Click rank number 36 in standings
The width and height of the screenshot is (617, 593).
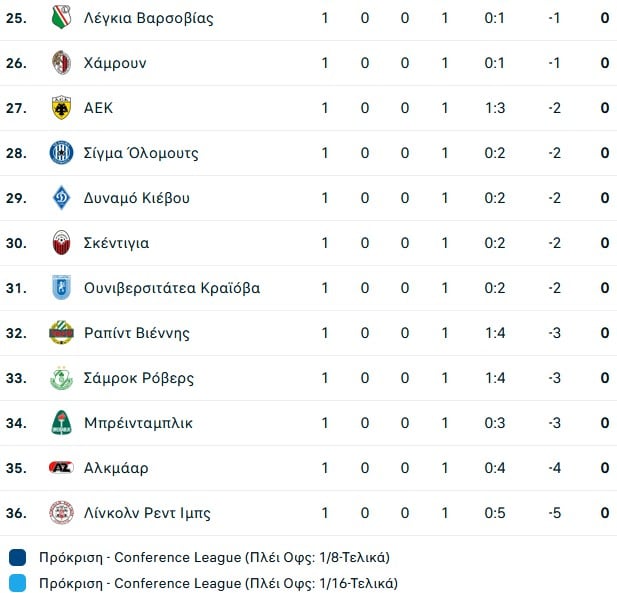point(16,513)
